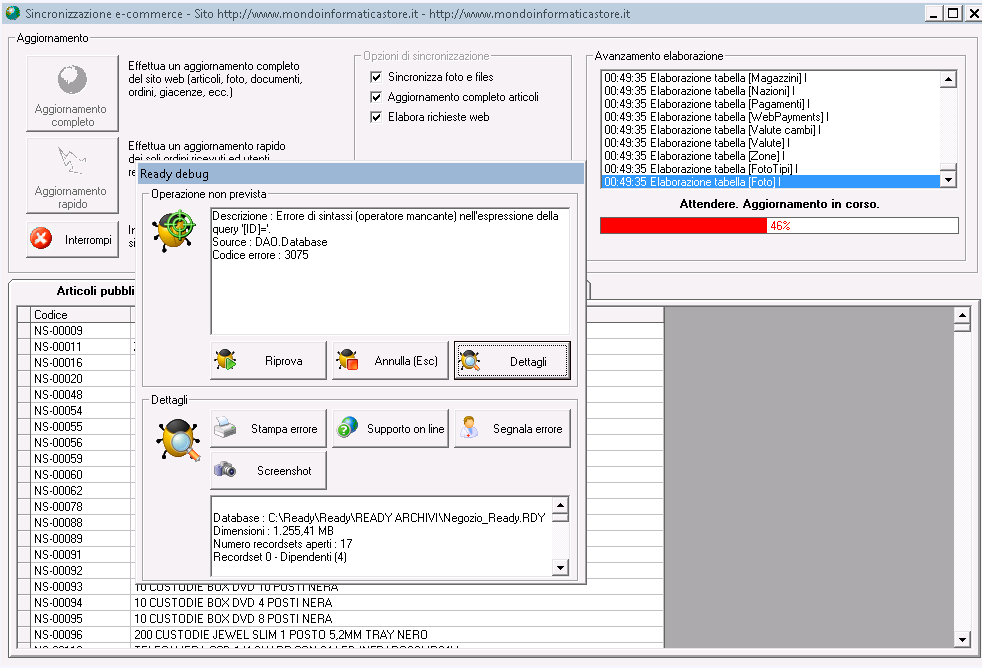Click the large bug magnifier icon in Dettagli
Viewport: 982px width, 668px height.
click(x=178, y=439)
